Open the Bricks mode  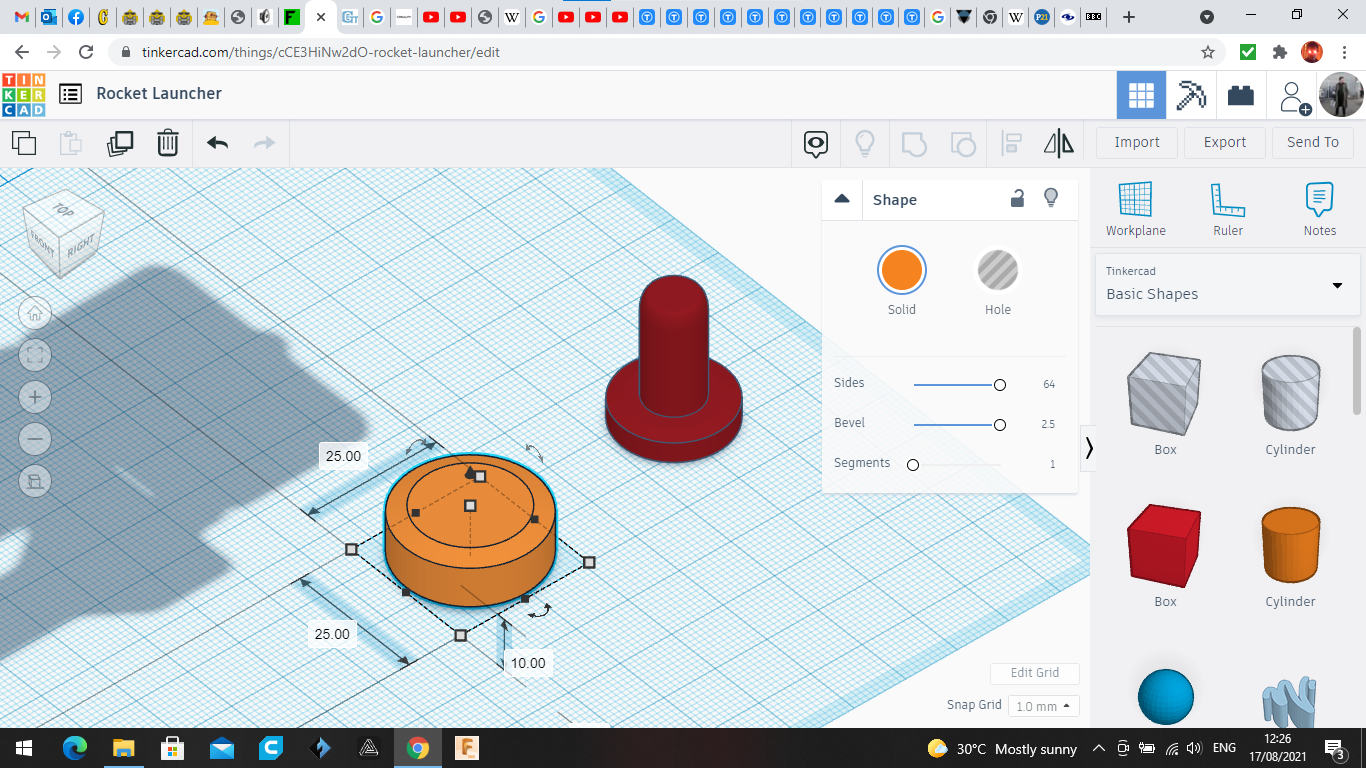point(1241,95)
